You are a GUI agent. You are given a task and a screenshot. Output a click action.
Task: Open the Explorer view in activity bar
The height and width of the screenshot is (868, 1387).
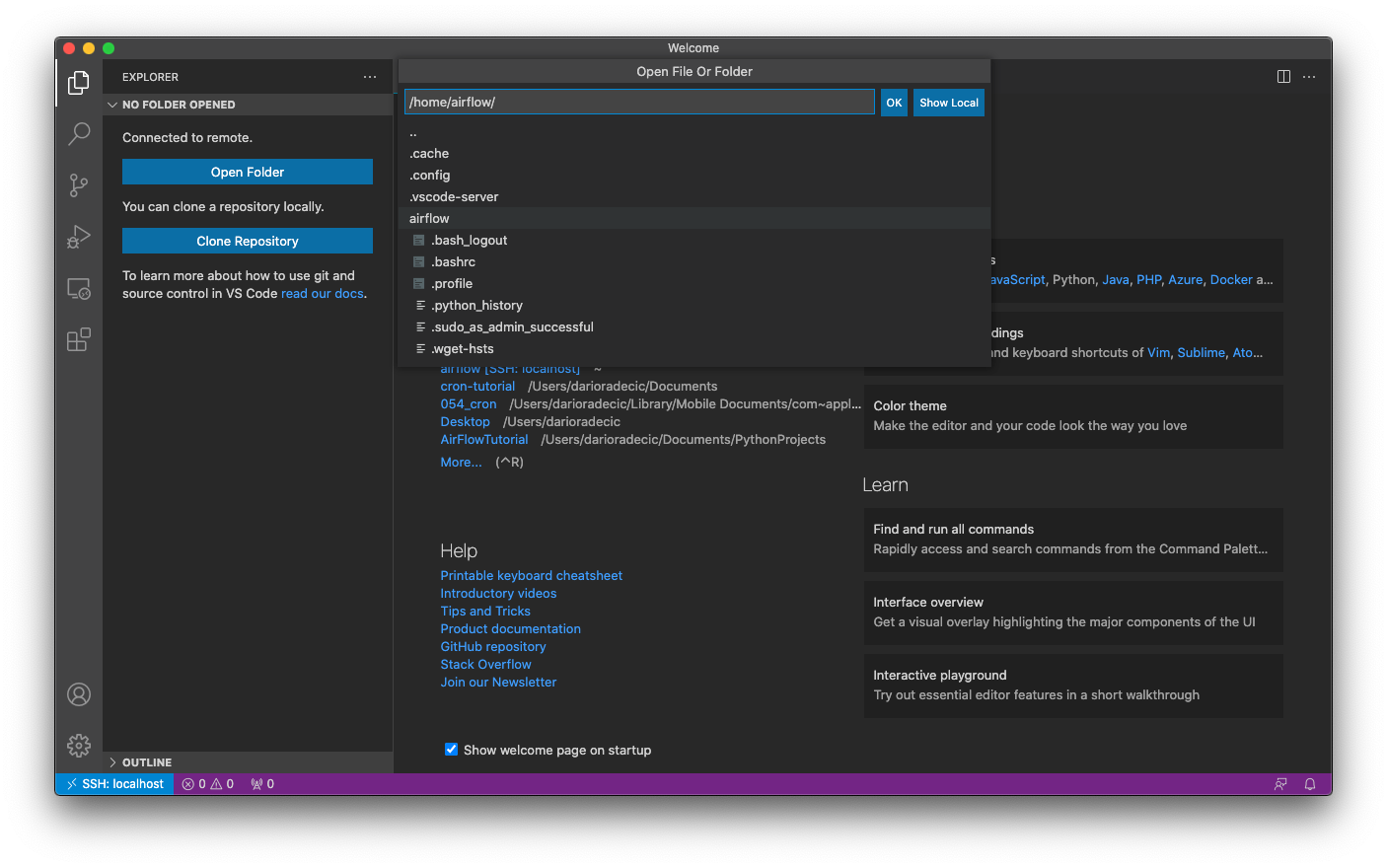tap(79, 83)
